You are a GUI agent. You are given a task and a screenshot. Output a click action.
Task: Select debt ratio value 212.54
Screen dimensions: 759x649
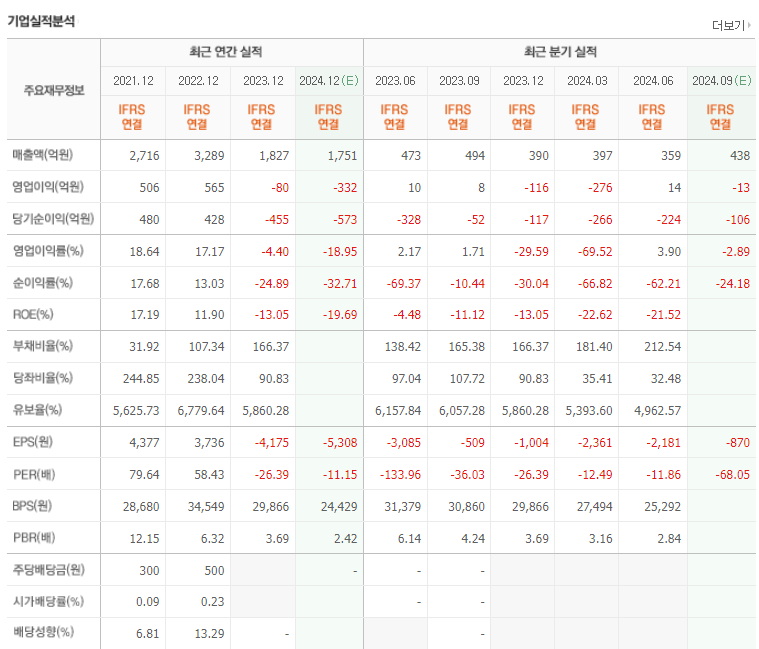[663, 347]
